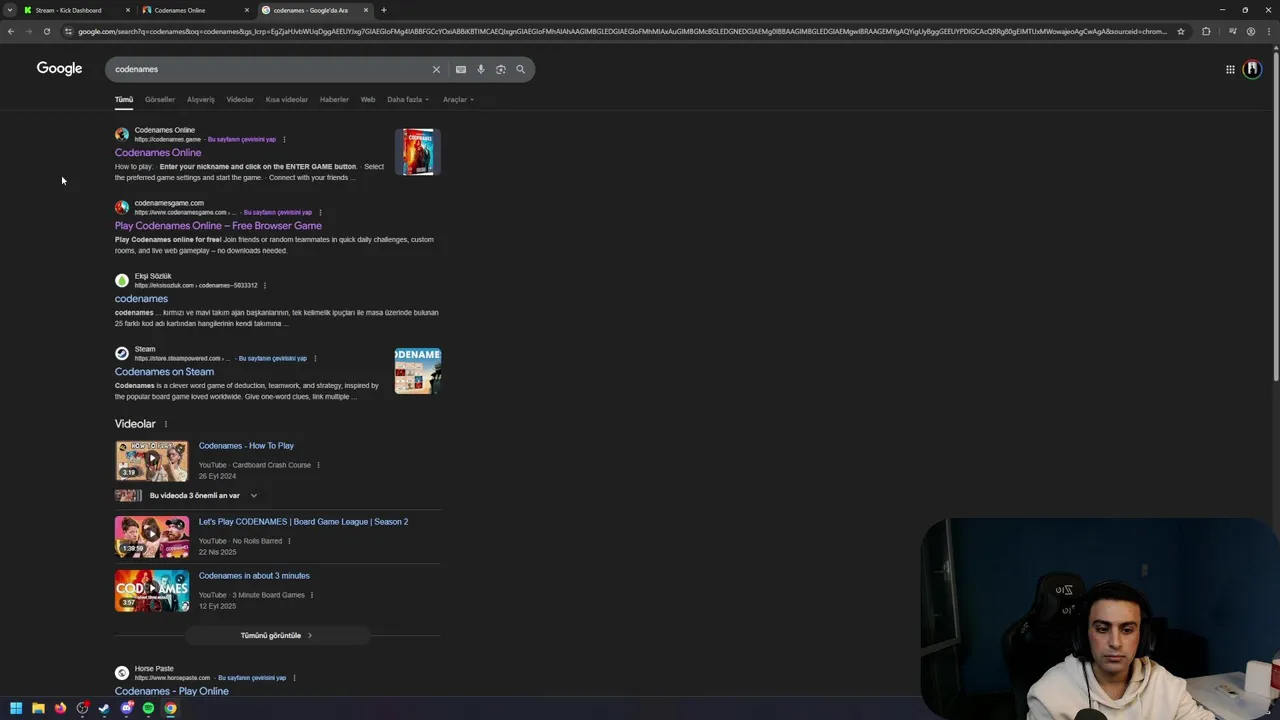The height and width of the screenshot is (720, 1280).
Task: Open the tab search dropdown arrow
Action: click(10, 10)
